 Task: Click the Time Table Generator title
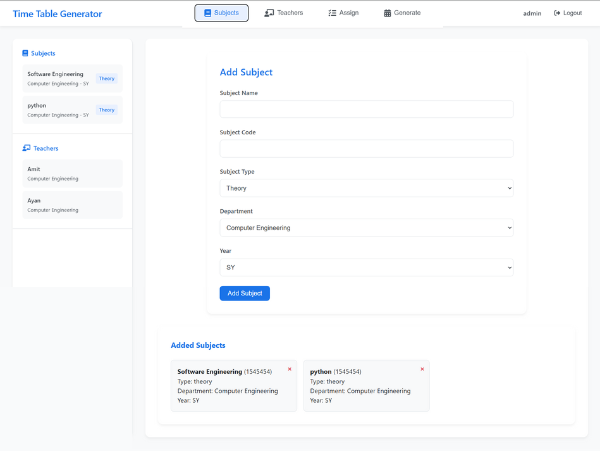pos(57,14)
